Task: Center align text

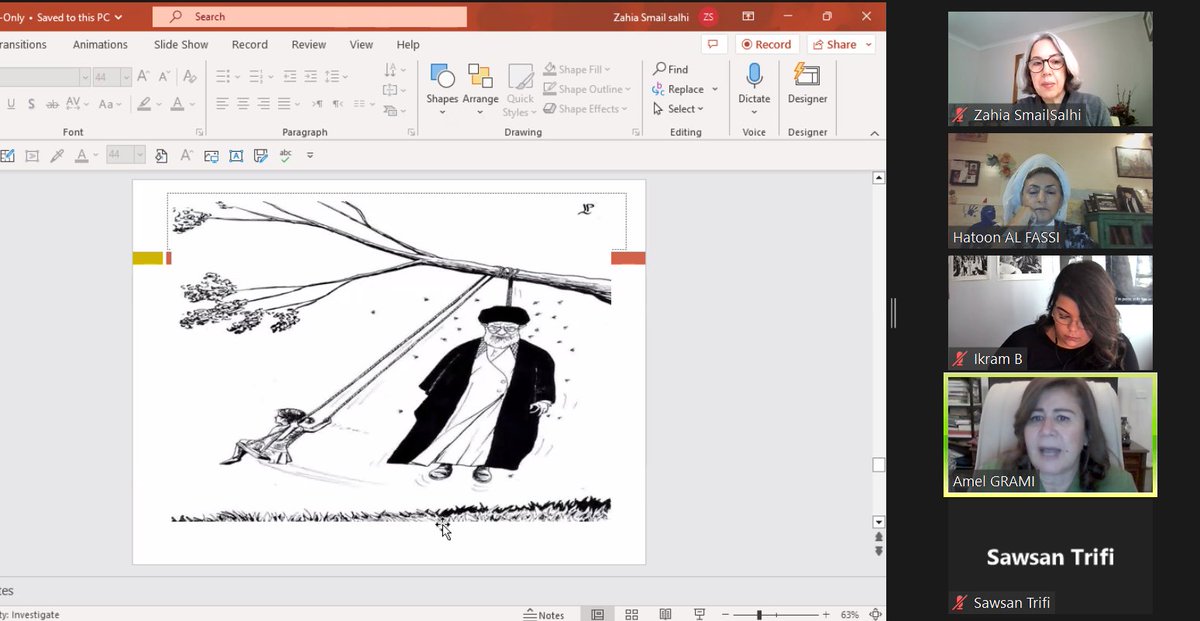Action: click(243, 104)
